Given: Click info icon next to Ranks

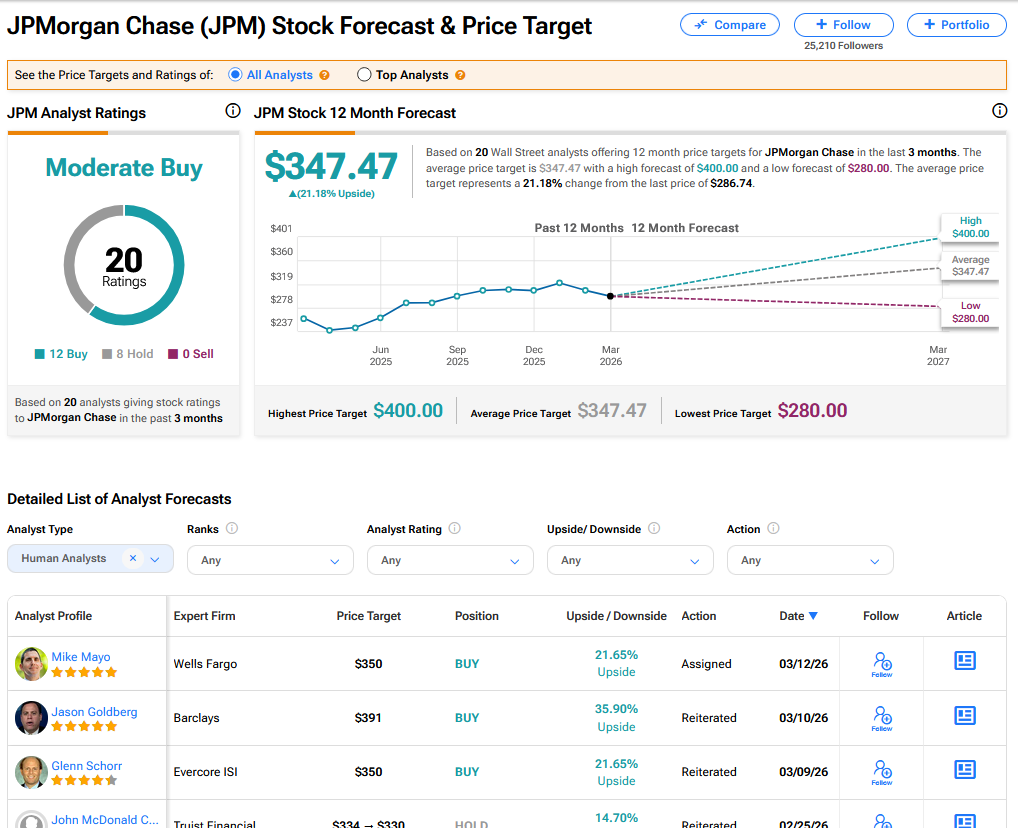Looking at the screenshot, I should point(232,529).
